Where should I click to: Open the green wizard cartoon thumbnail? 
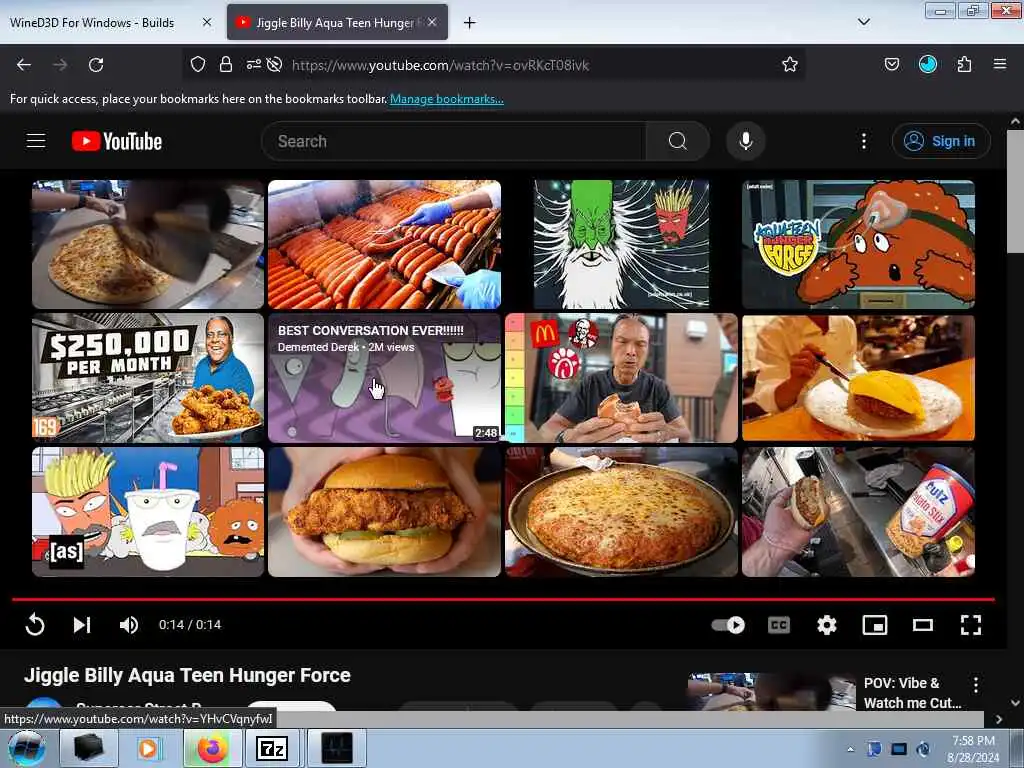[x=621, y=244]
